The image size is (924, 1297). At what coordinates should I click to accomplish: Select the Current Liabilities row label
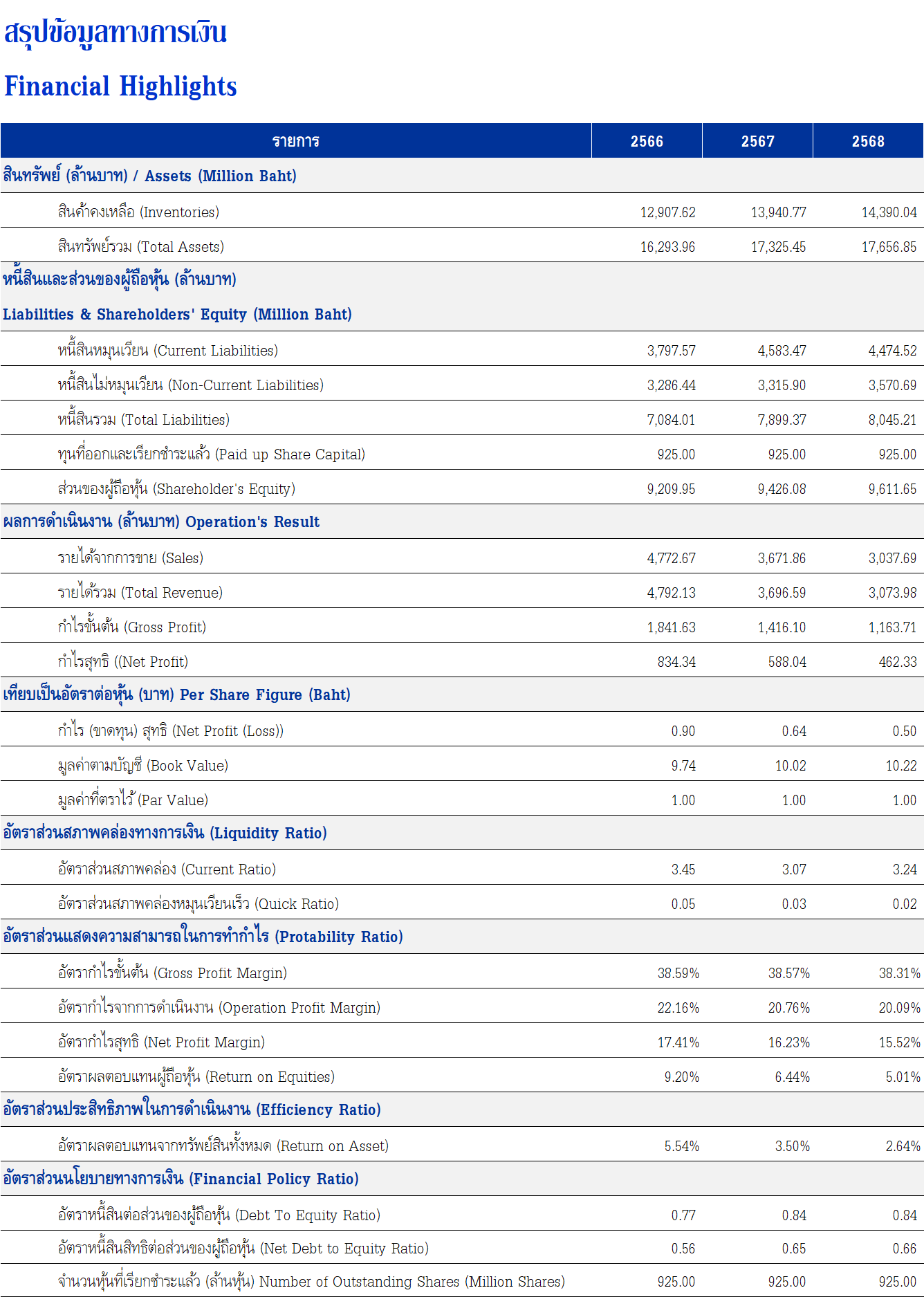click(168, 351)
